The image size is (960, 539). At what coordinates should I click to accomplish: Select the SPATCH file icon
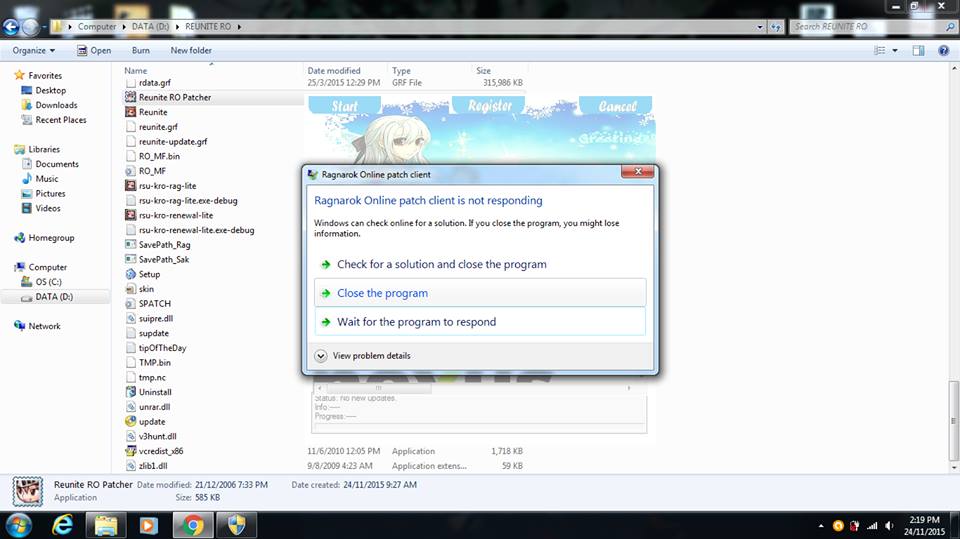pos(130,304)
